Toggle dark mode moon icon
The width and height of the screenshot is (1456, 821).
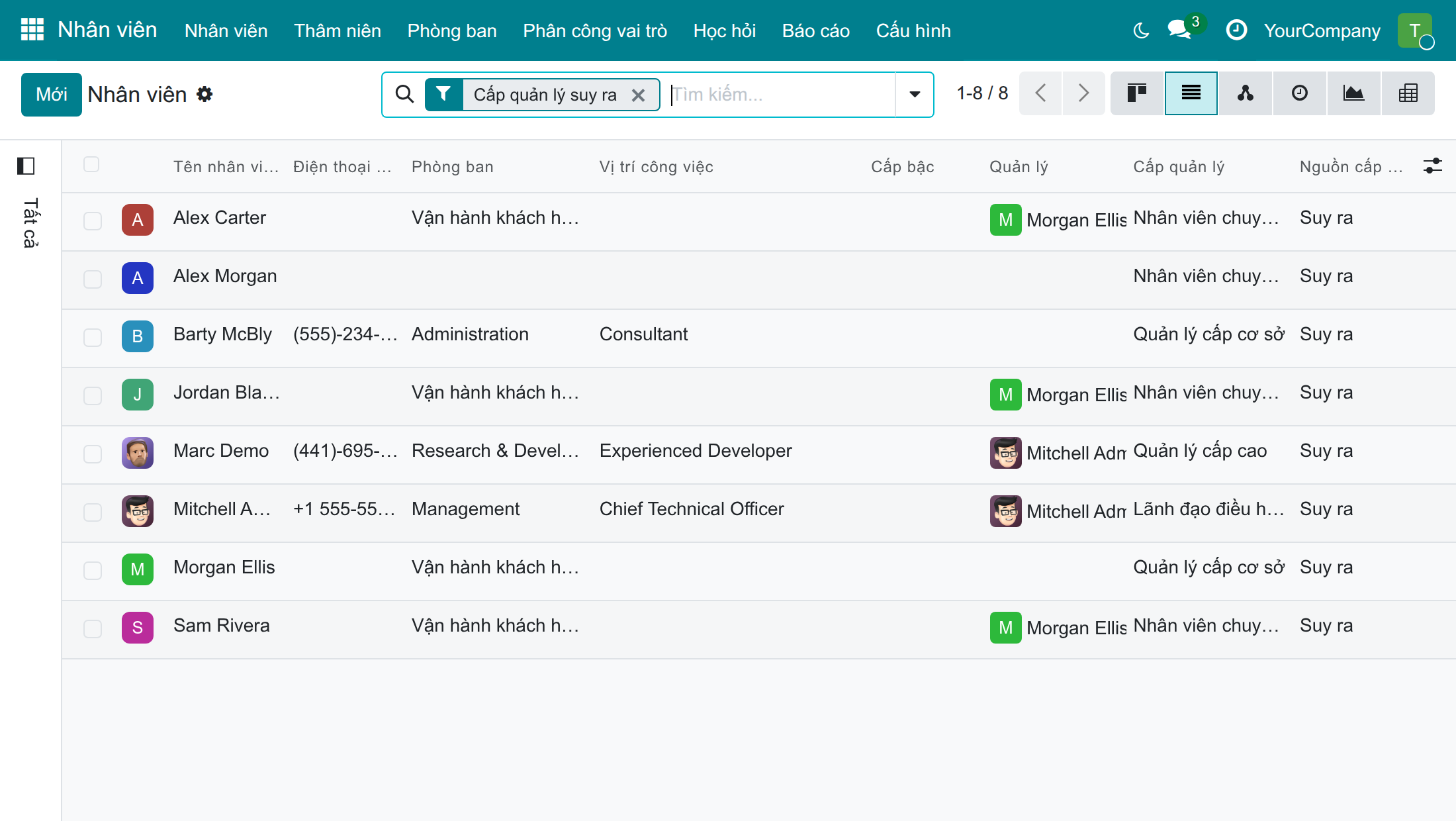(x=1141, y=30)
